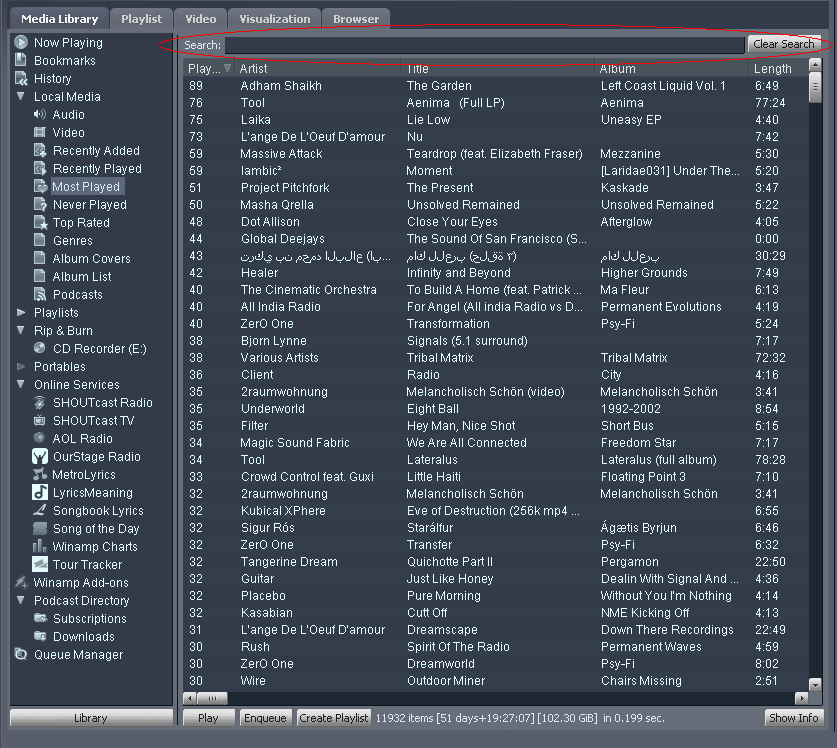The width and height of the screenshot is (837, 748).
Task: Click the LyricsMeaning note icon
Action: tap(40, 492)
